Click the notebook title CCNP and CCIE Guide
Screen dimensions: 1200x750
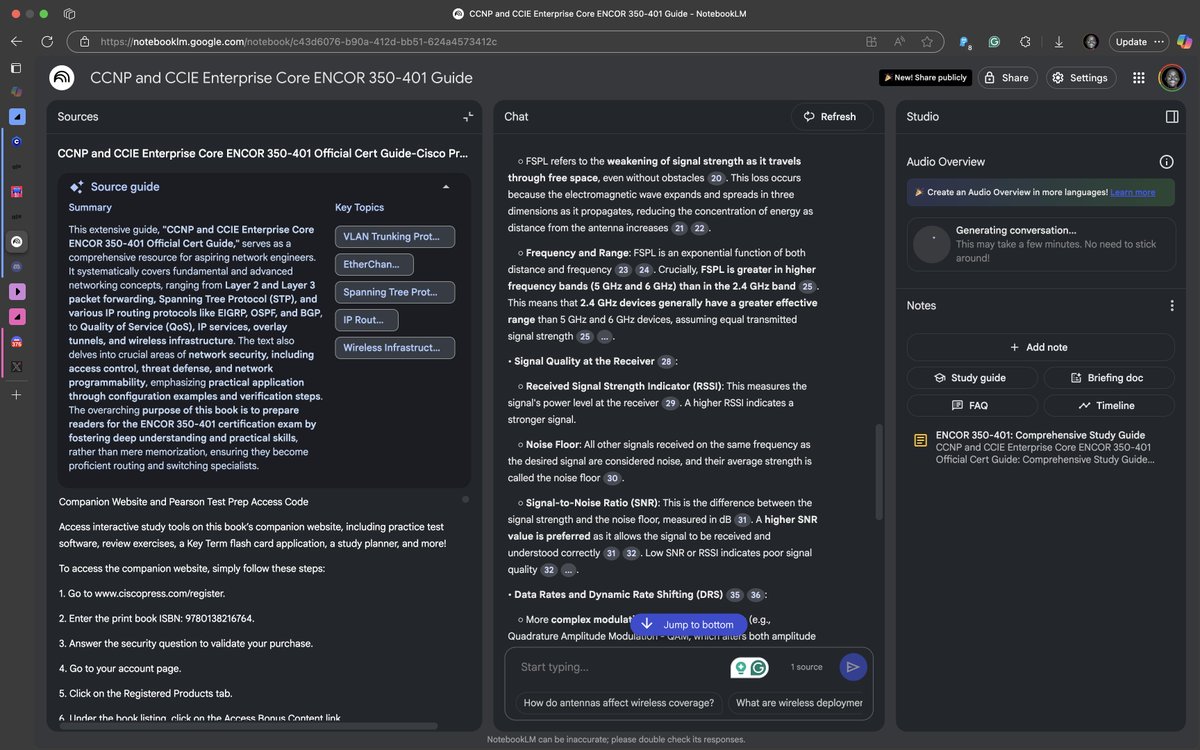pyautogui.click(x=281, y=78)
